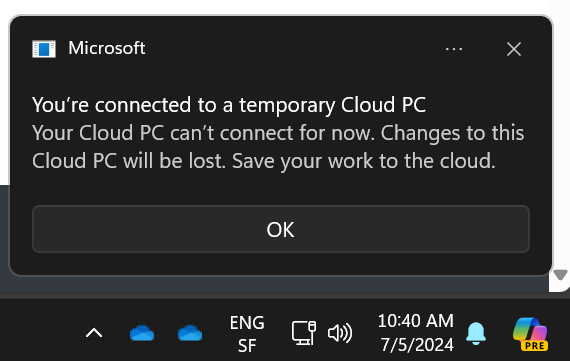Viewport: 570px width, 361px height.
Task: Click the "You're connected to a temporary Cloud PC" heading
Action: (x=229, y=105)
